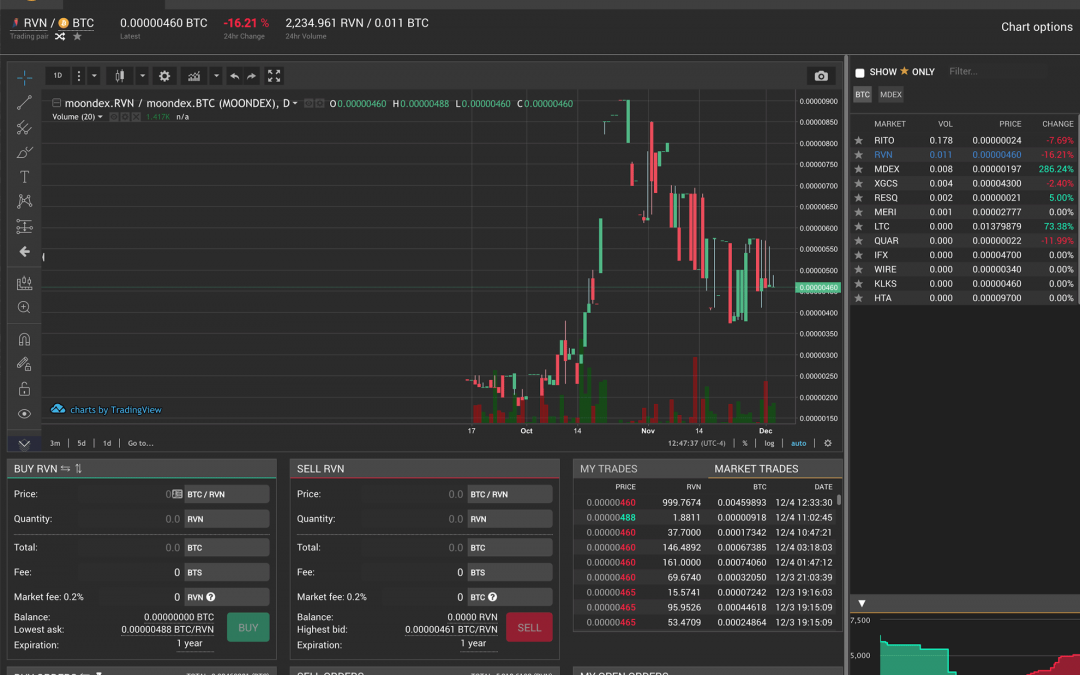Undo the last chart action
1080x675 pixels.
pyautogui.click(x=234, y=76)
